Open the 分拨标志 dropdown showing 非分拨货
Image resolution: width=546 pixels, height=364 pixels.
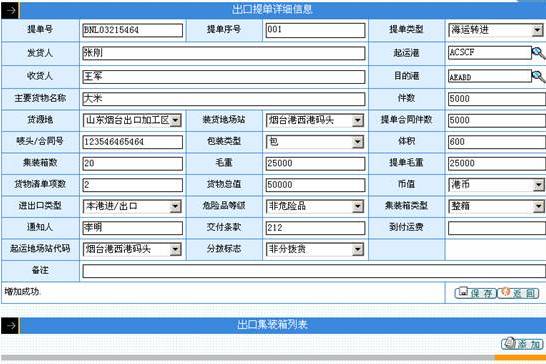pyautogui.click(x=315, y=249)
